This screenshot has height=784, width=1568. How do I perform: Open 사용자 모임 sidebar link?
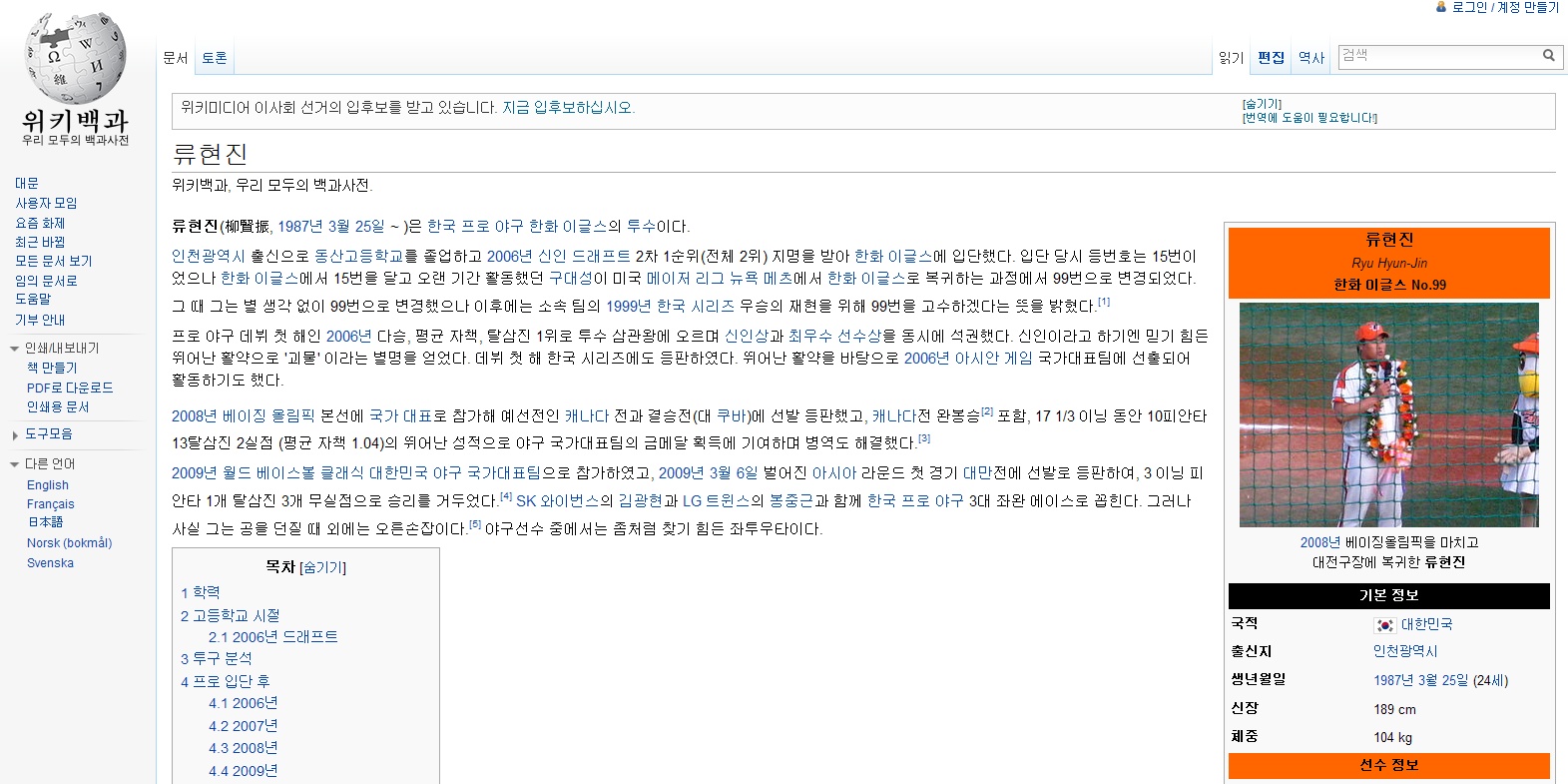46,203
